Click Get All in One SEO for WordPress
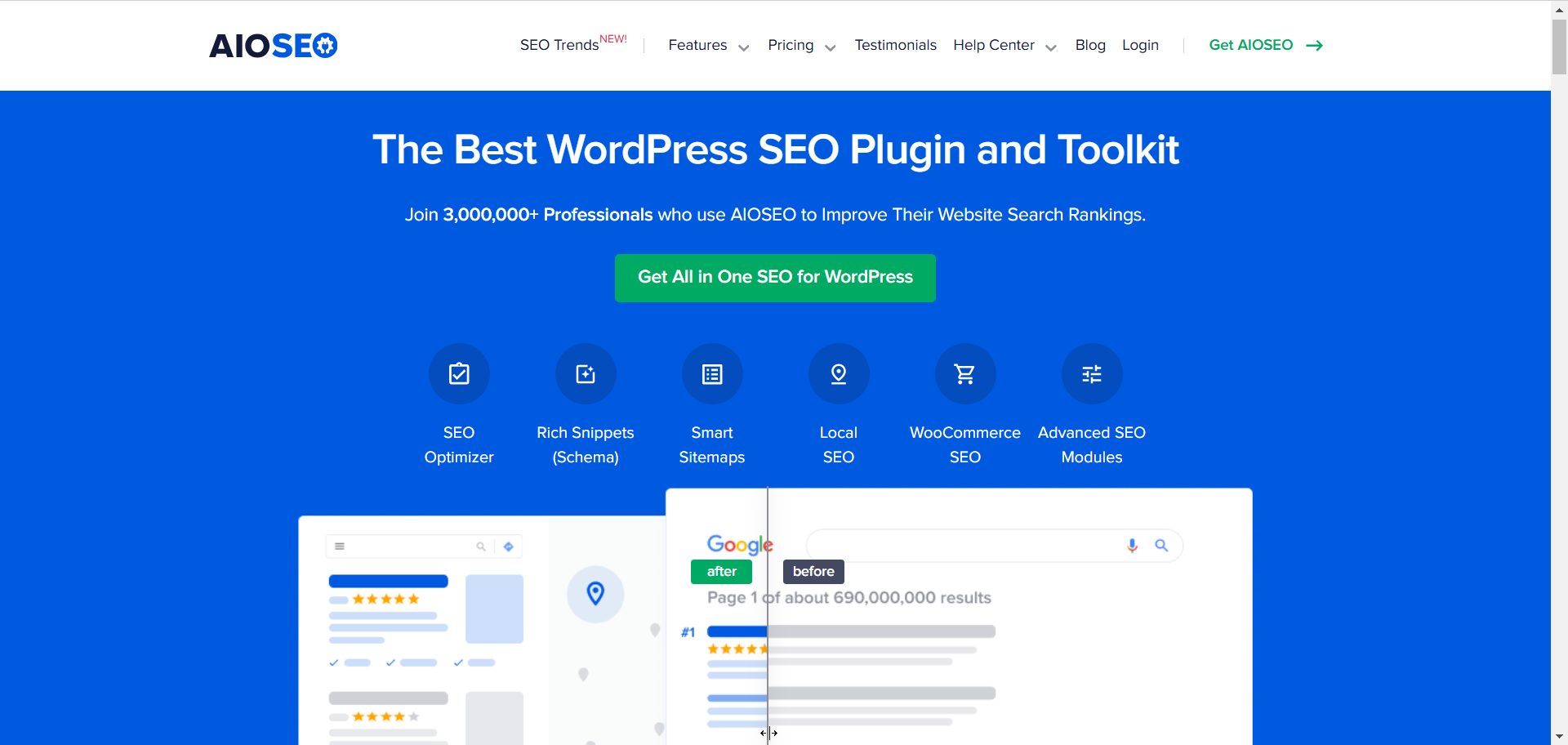 (x=775, y=278)
